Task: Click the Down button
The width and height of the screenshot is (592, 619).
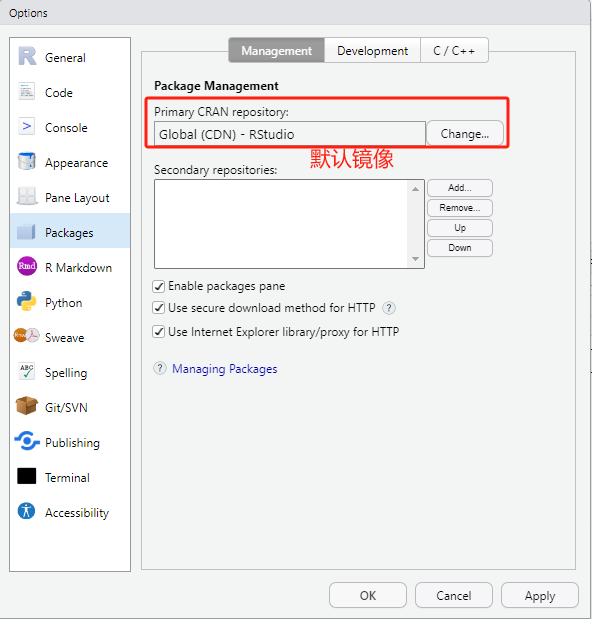Action: 460,248
